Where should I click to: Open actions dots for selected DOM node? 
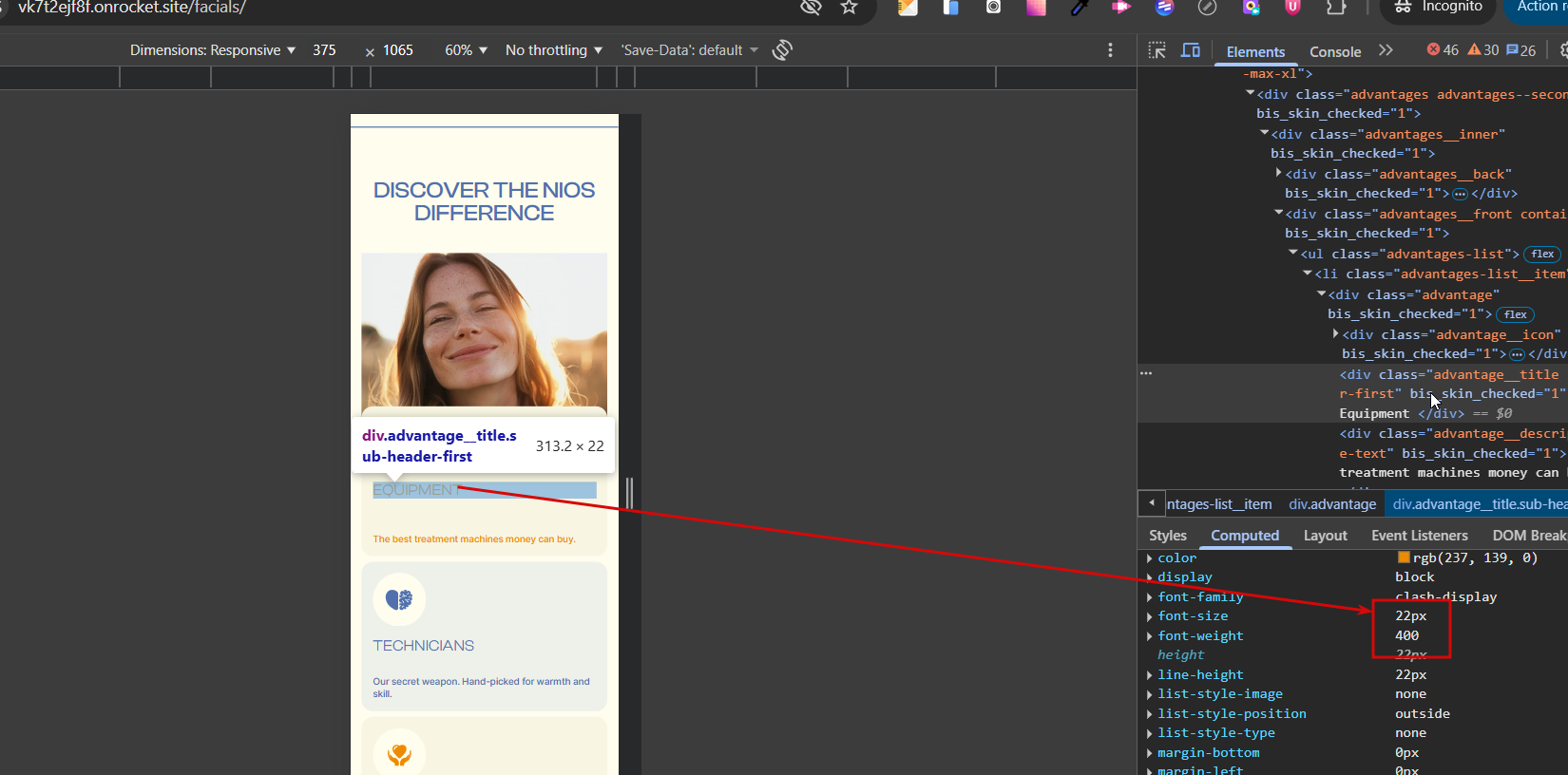(1146, 373)
